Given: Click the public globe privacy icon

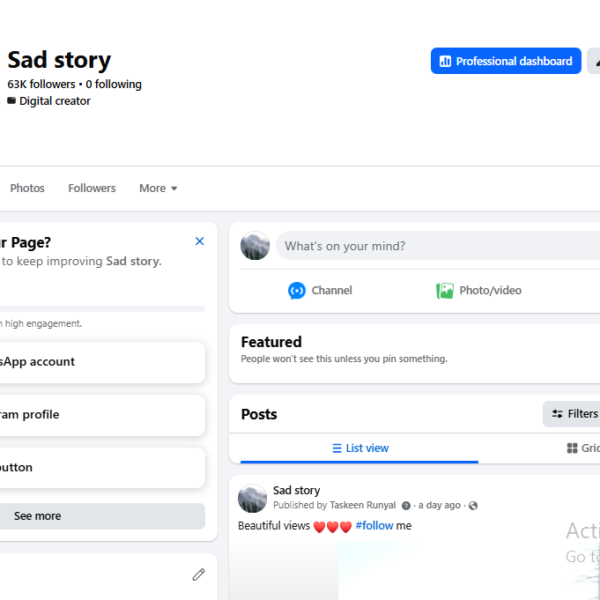Looking at the screenshot, I should 473,506.
